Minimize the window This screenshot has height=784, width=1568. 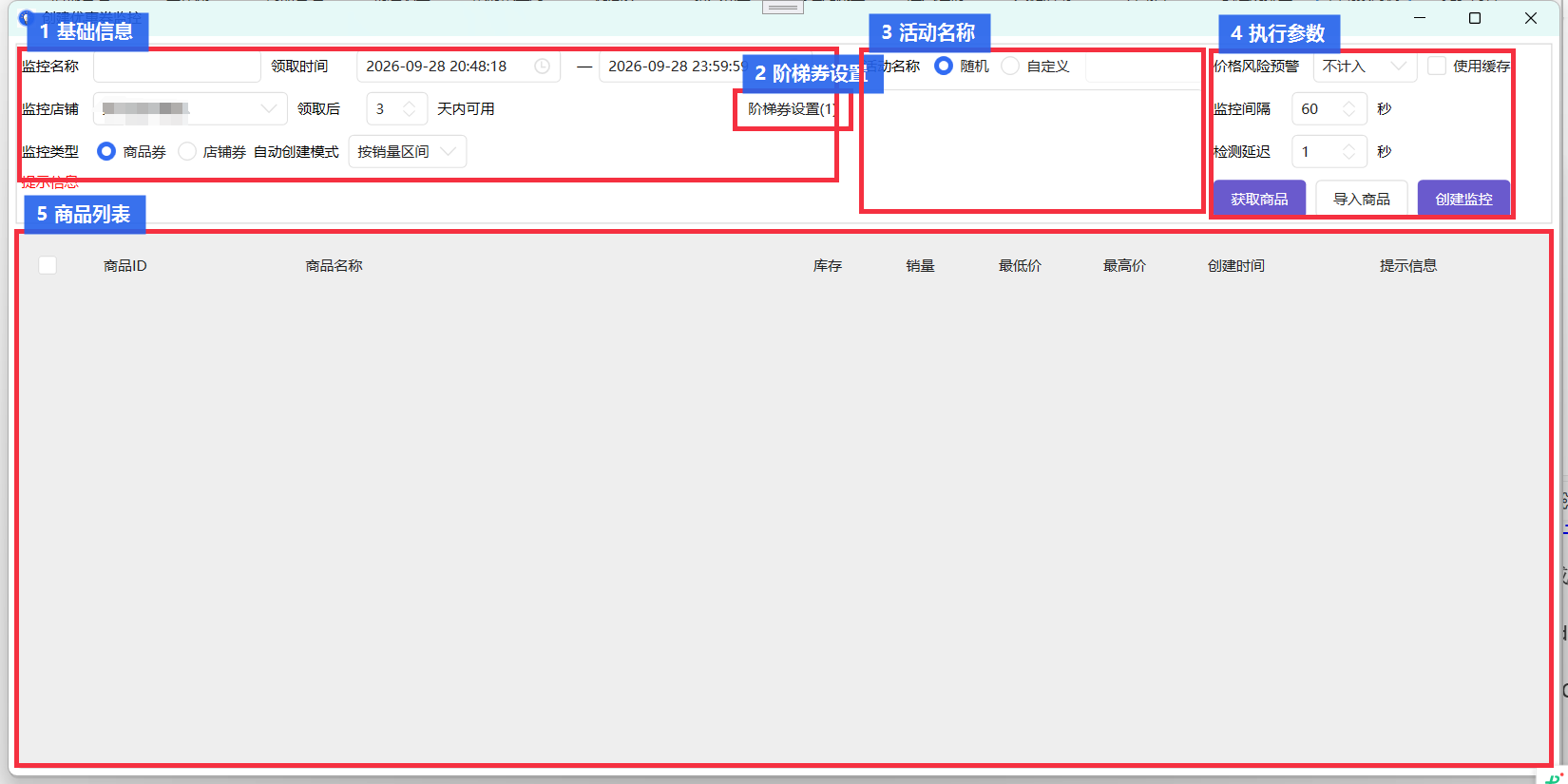pos(1420,18)
